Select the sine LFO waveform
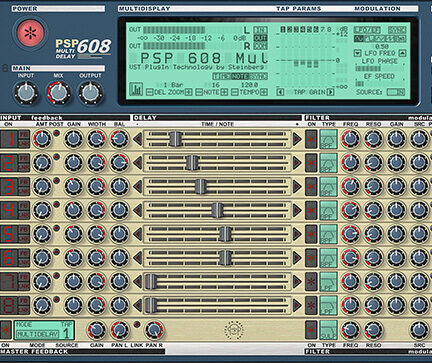 [x=359, y=39]
